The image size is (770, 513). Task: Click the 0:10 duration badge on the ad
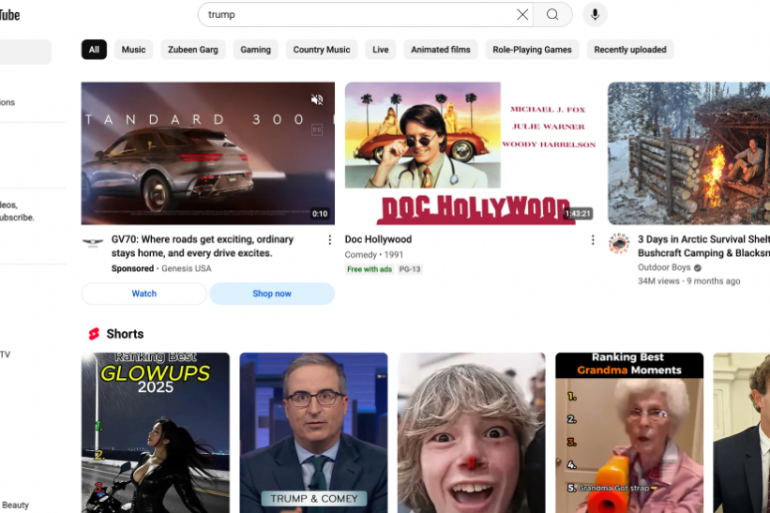coord(320,214)
